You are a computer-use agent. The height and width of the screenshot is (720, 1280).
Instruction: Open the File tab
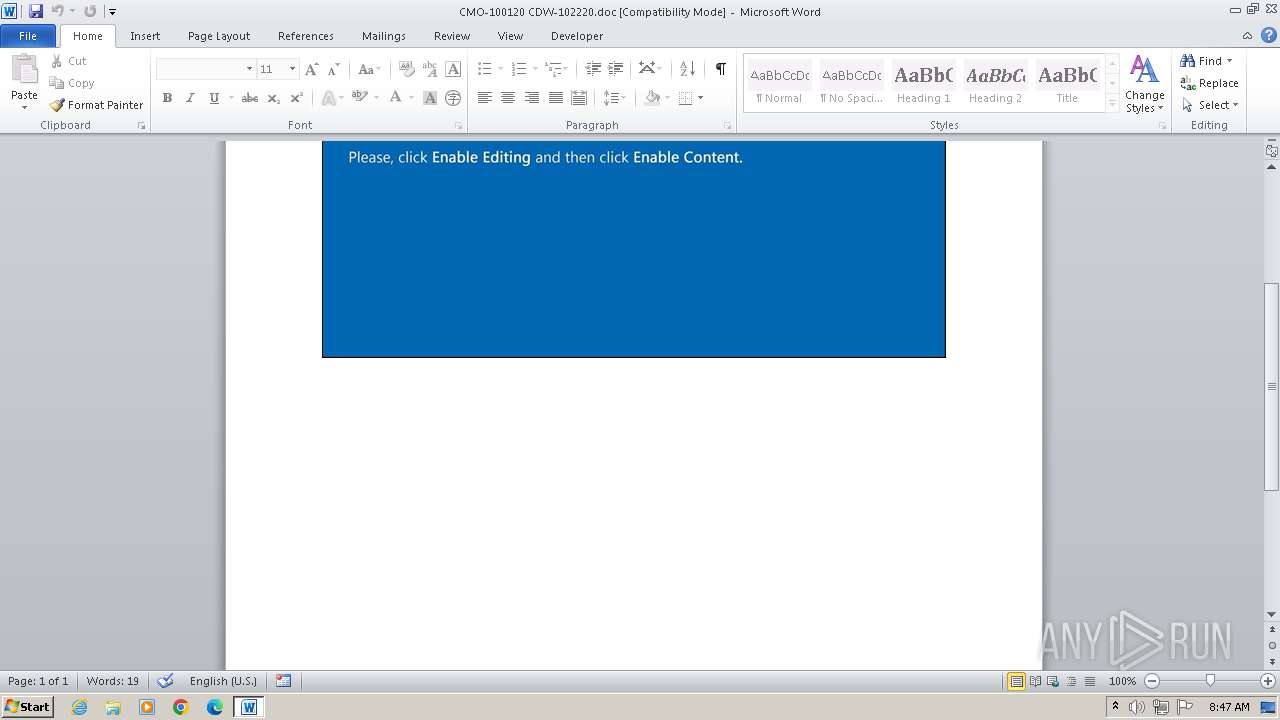coord(28,36)
